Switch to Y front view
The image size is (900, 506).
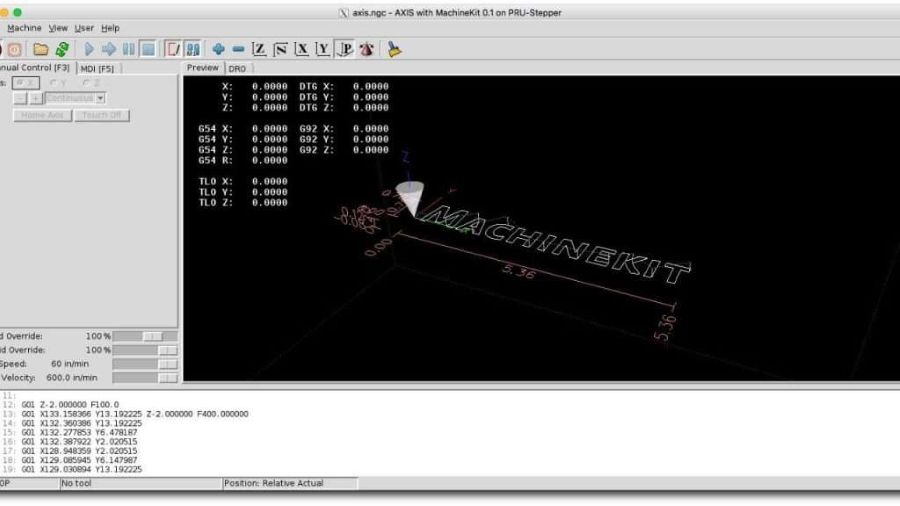tap(323, 50)
